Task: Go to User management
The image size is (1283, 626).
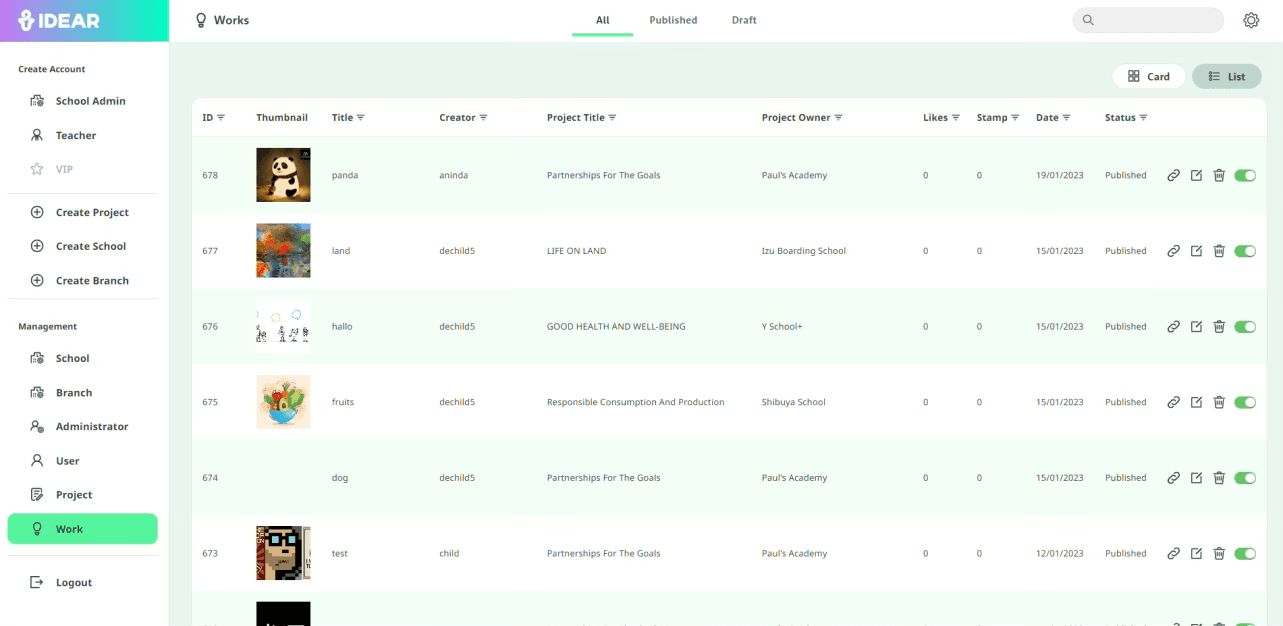Action: 83,461
